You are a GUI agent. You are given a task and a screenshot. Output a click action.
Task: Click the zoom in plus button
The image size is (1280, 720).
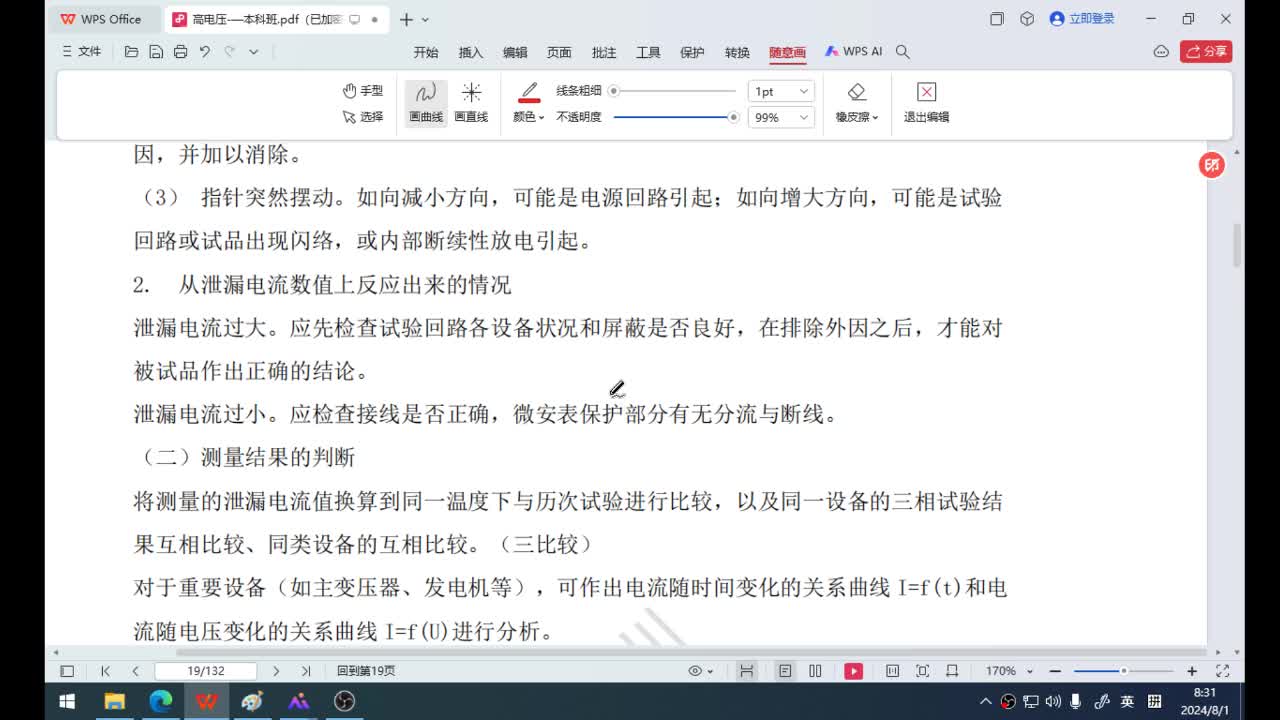1192,671
